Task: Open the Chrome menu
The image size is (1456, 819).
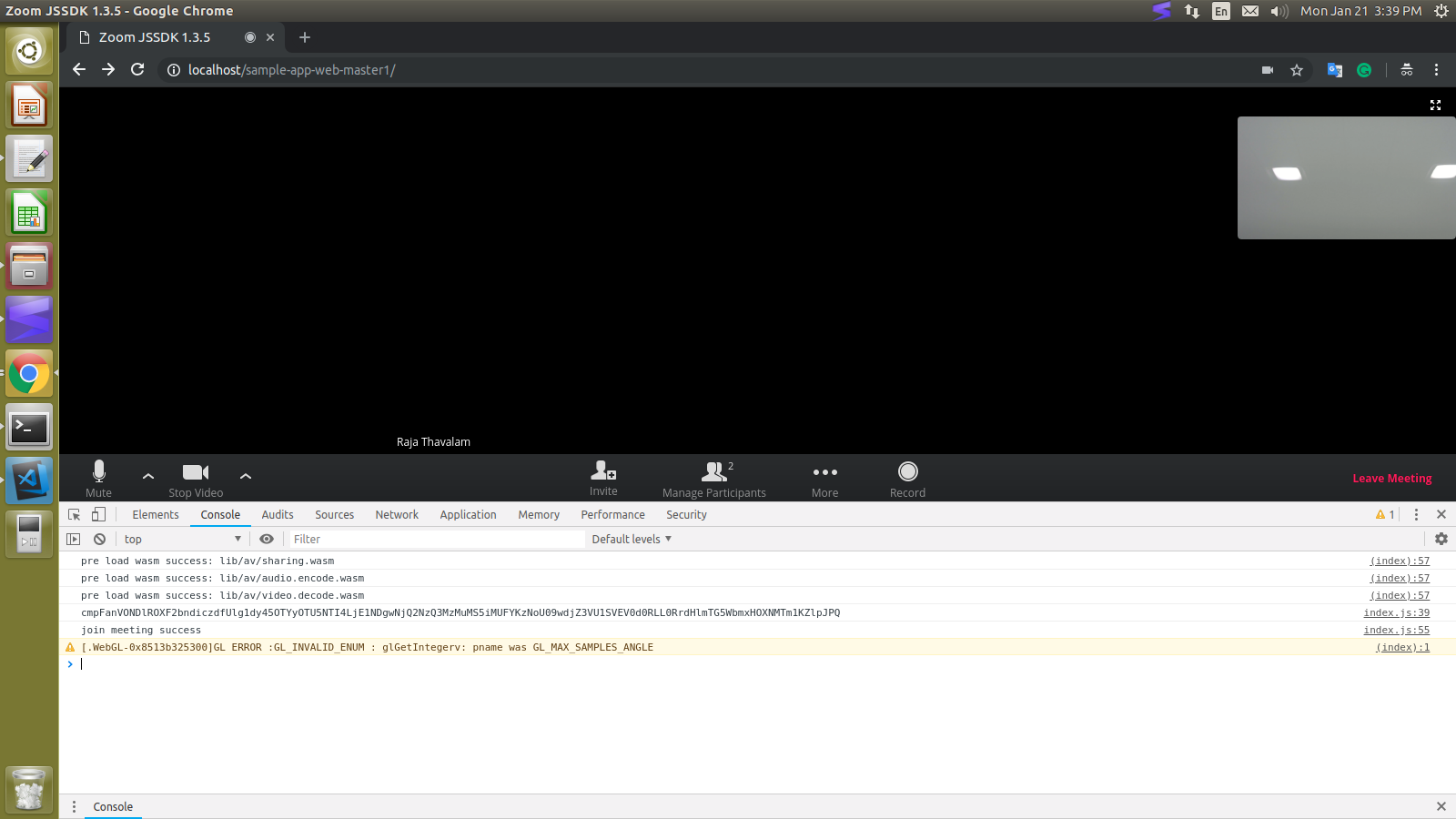Action: 1437,70
